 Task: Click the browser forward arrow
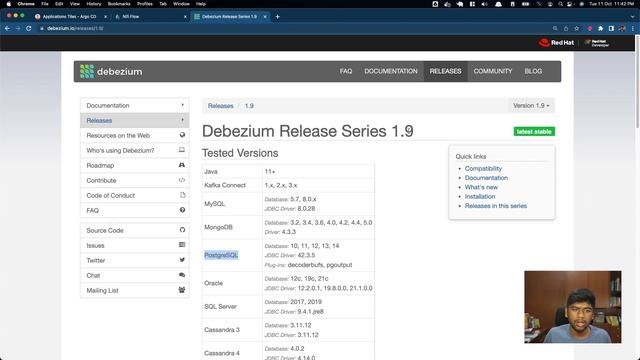18,28
